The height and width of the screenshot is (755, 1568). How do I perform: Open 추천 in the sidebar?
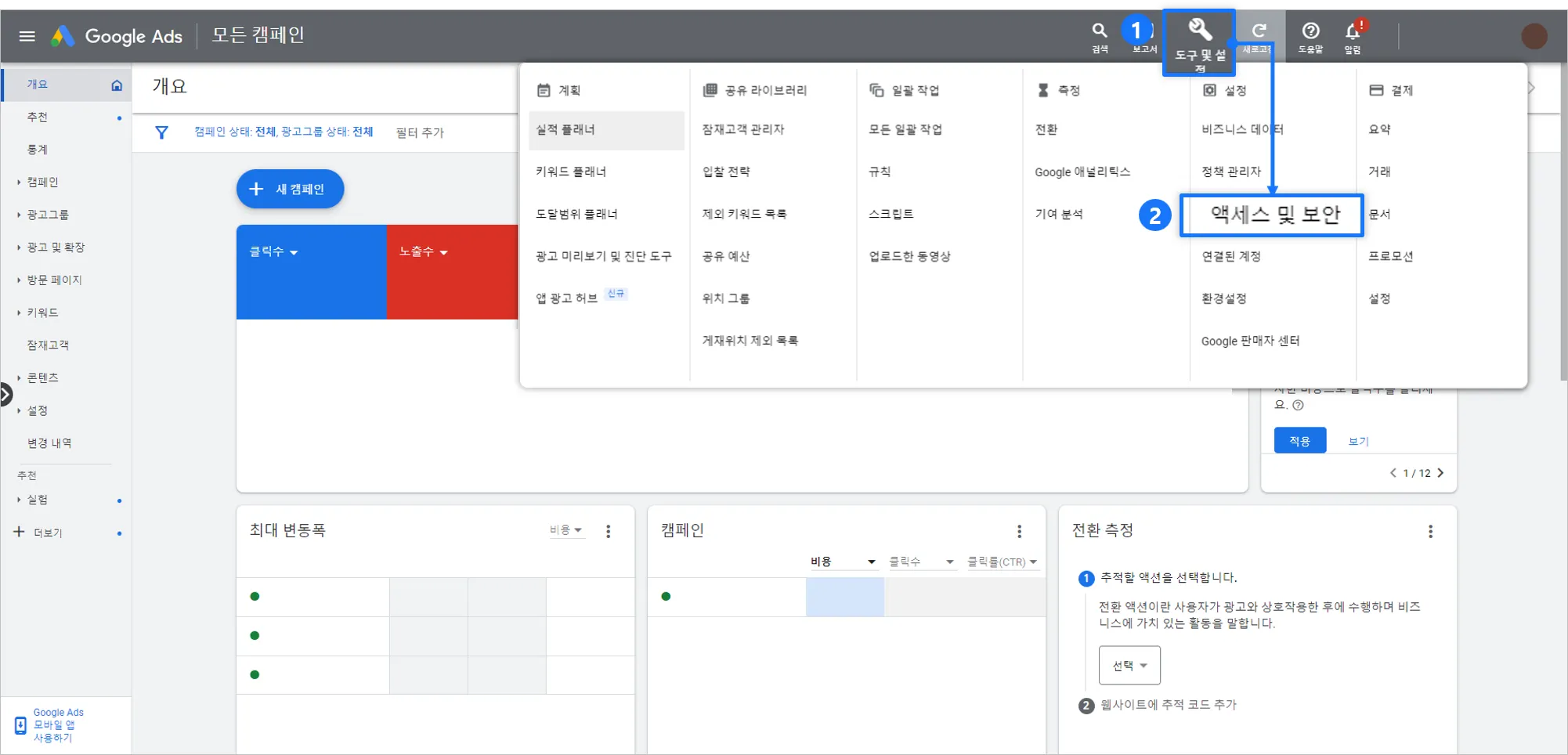[38, 117]
